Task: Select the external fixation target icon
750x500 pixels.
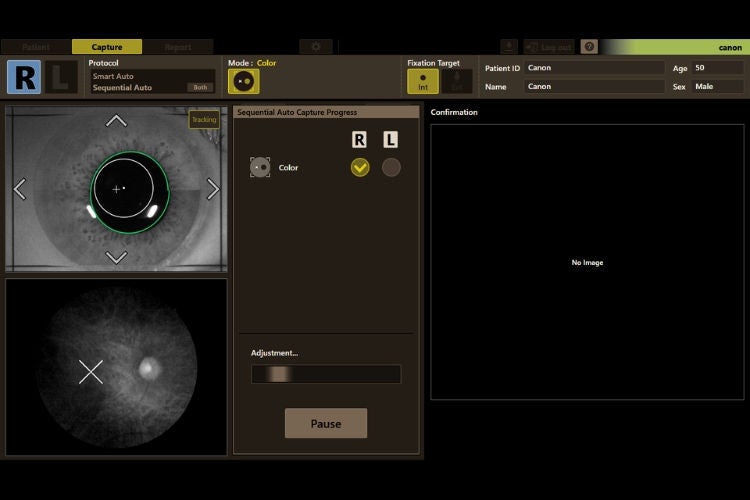Action: [457, 81]
